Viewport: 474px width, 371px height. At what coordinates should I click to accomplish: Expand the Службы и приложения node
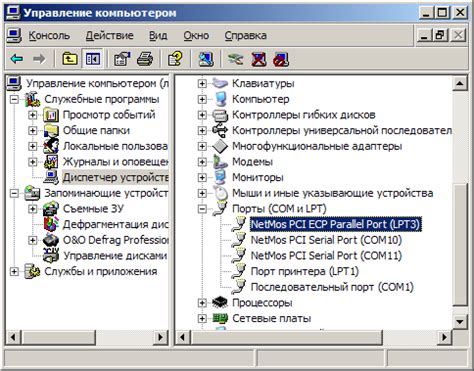point(14,271)
